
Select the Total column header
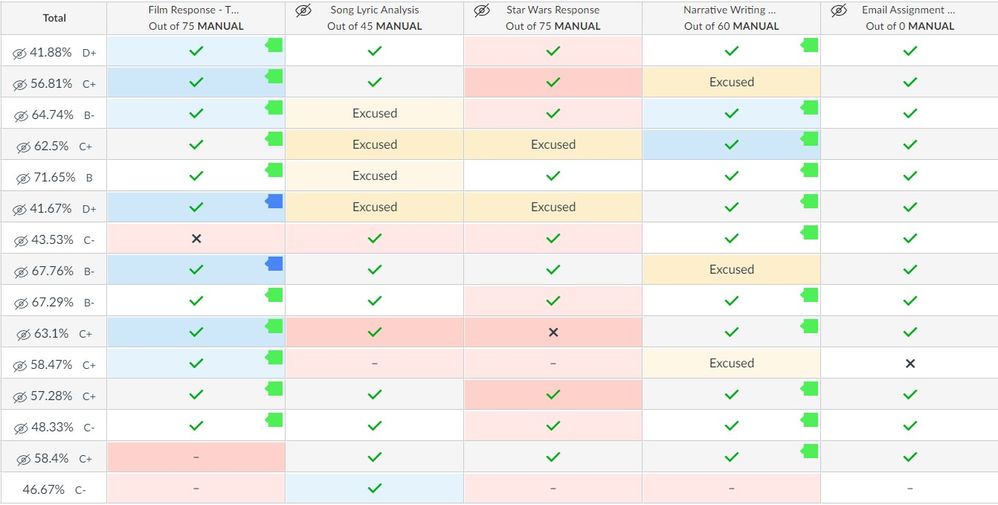pyautogui.click(x=54, y=18)
